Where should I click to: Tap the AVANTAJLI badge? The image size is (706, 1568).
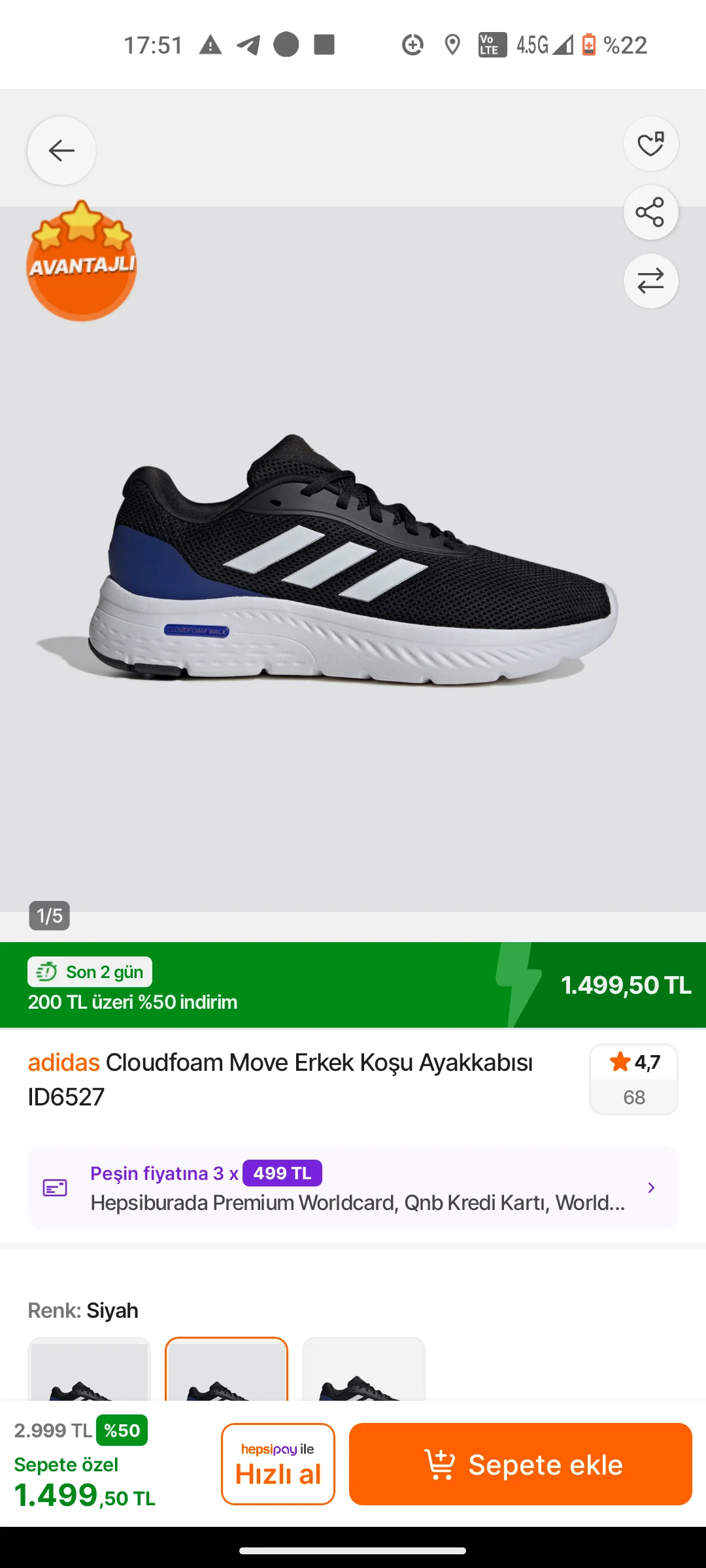coord(82,261)
